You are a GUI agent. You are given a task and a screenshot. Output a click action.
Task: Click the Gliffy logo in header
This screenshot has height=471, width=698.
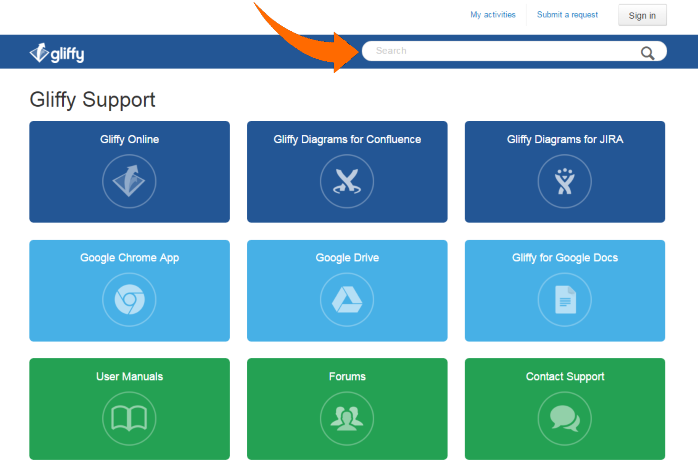[x=57, y=53]
